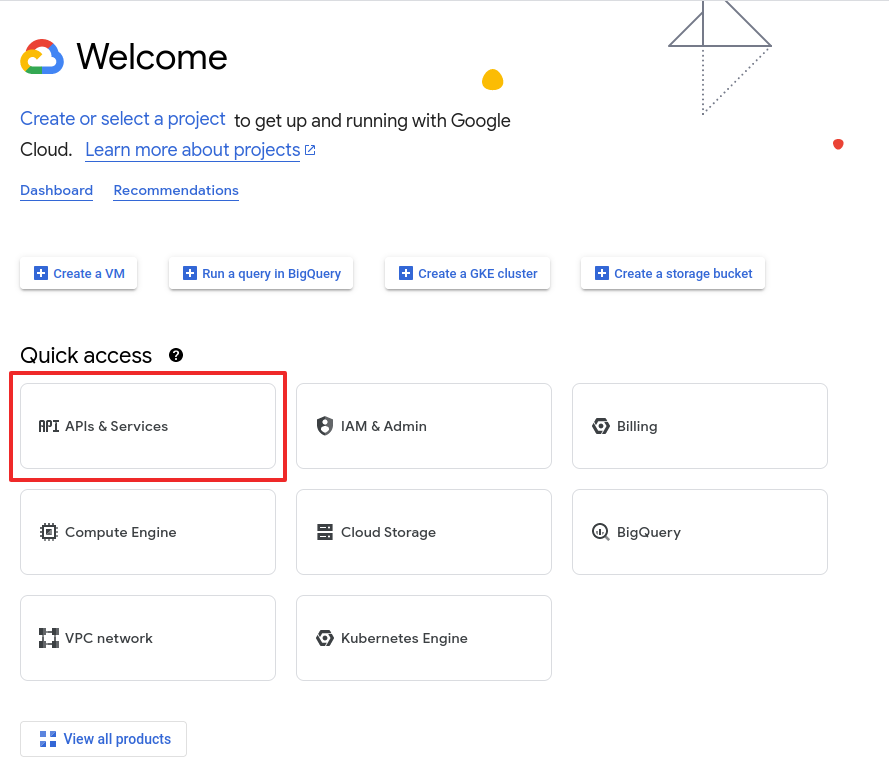The width and height of the screenshot is (889, 770).
Task: Click the shield icon for IAM & Admin
Action: point(324,426)
